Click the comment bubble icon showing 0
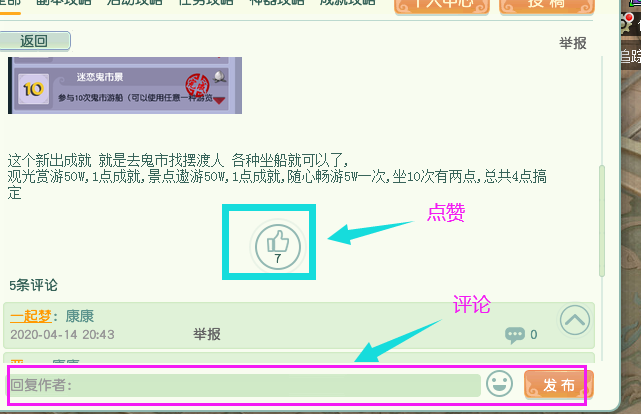641x414 pixels. 515,335
